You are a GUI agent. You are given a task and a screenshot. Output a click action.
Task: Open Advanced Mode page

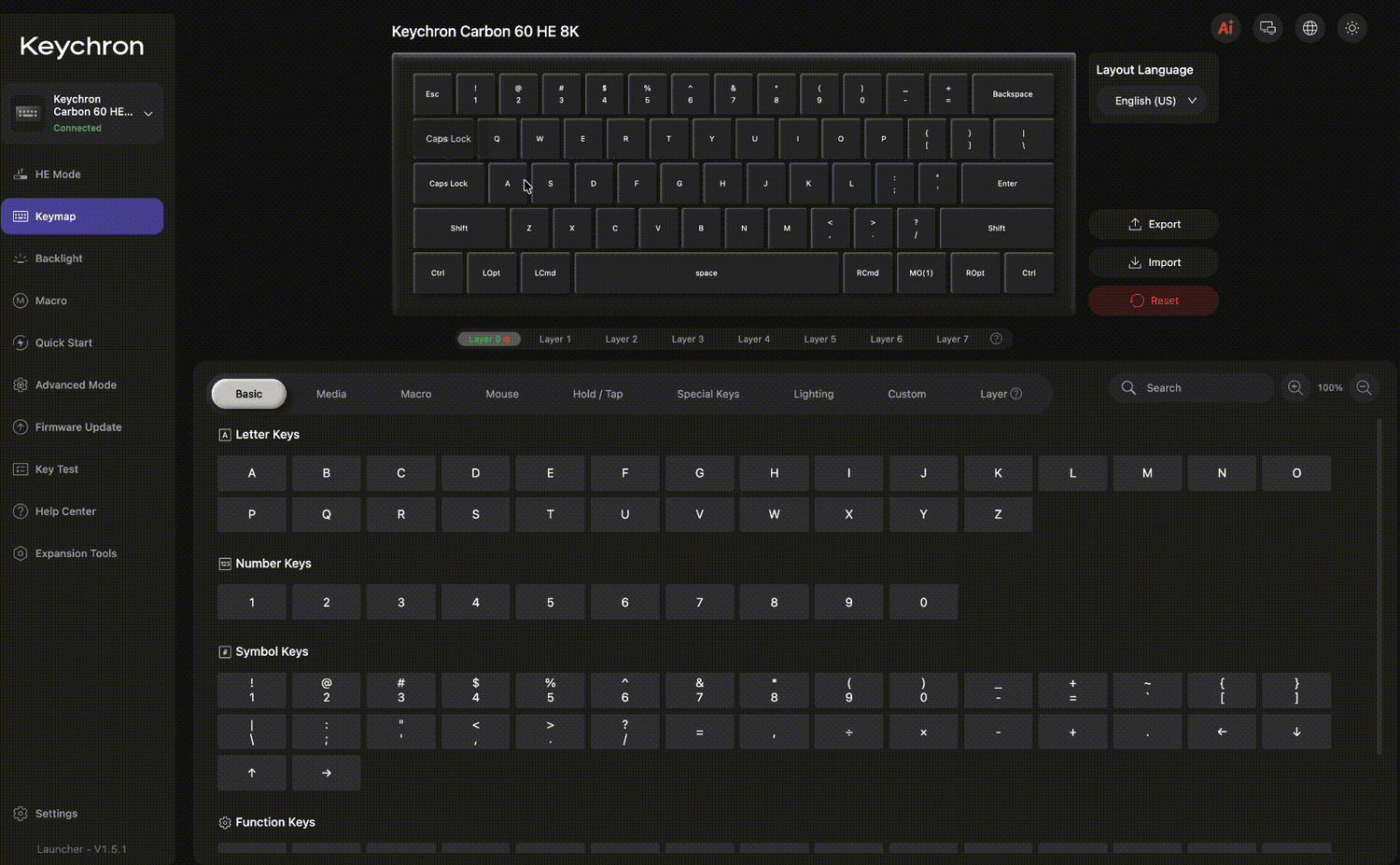pos(82,384)
